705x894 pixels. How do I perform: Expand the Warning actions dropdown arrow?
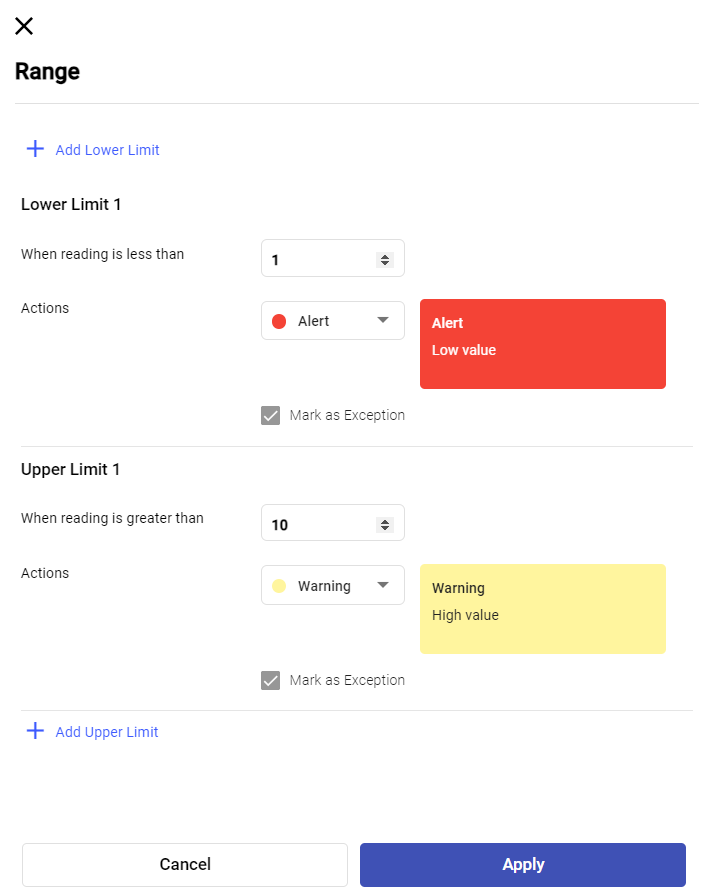[x=382, y=586]
